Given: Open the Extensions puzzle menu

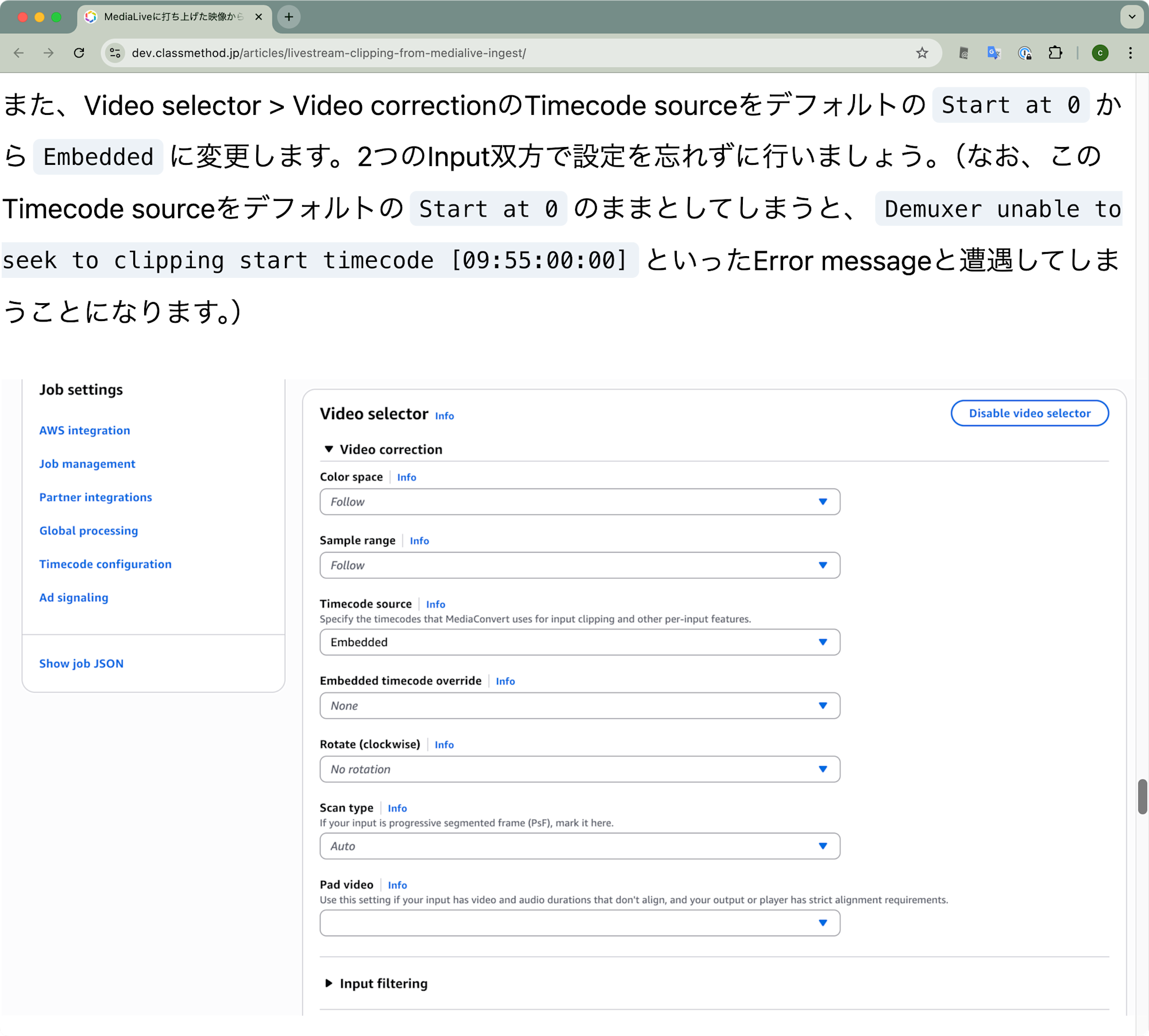Looking at the screenshot, I should coord(1055,53).
